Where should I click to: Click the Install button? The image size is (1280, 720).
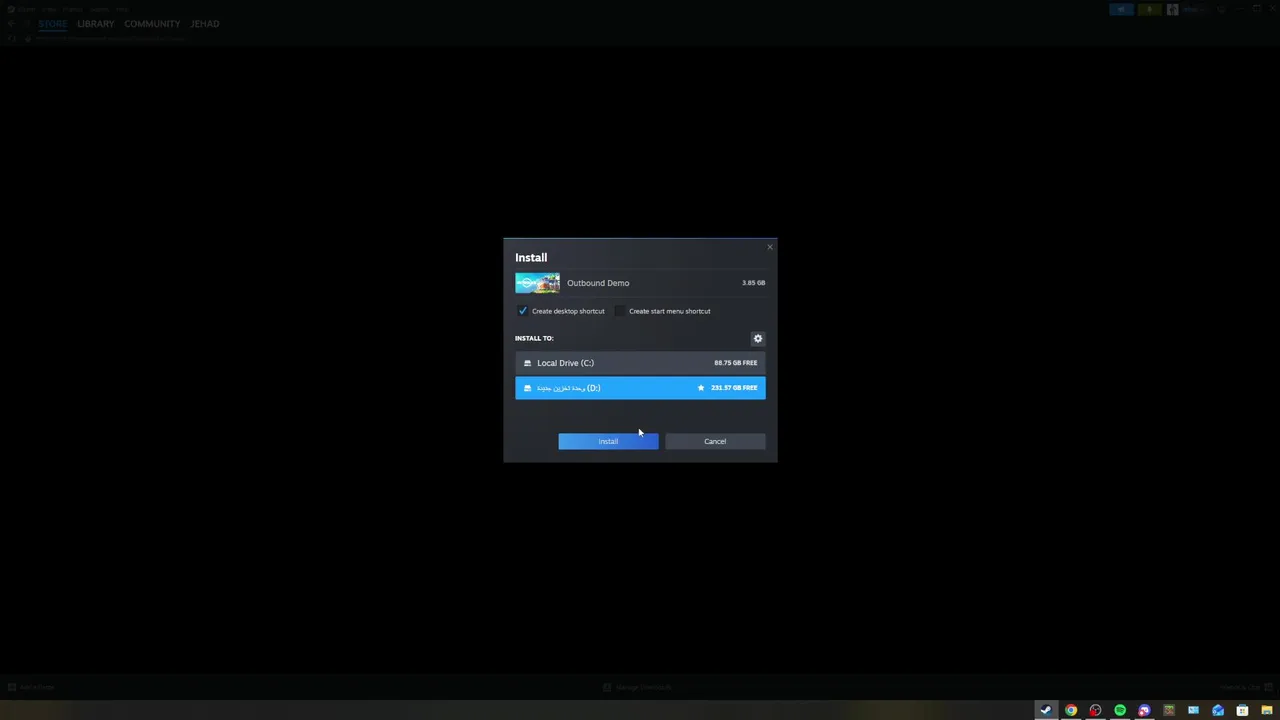coord(608,441)
